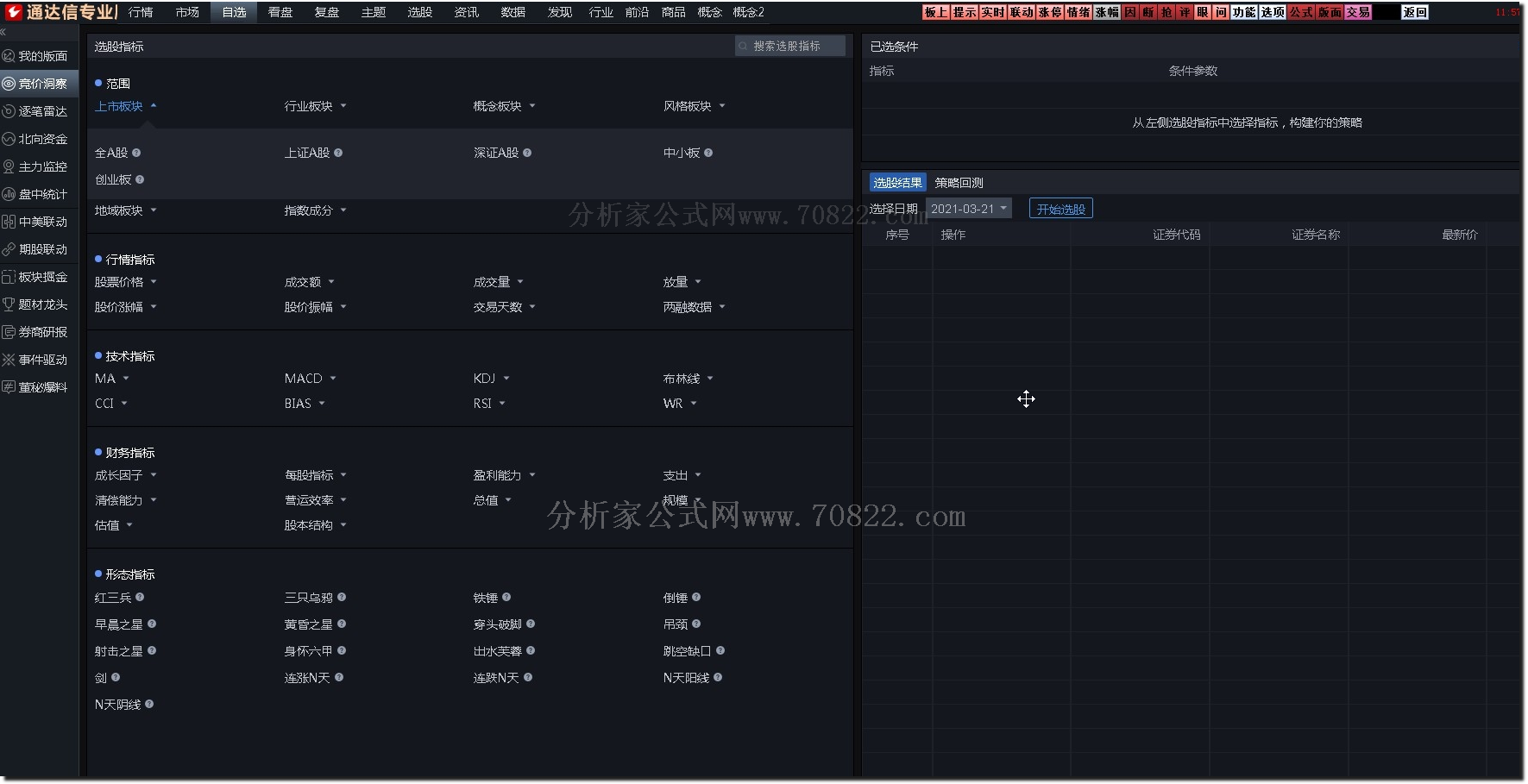
Task: Expand MACD indicator dropdown
Action: [x=311, y=379]
